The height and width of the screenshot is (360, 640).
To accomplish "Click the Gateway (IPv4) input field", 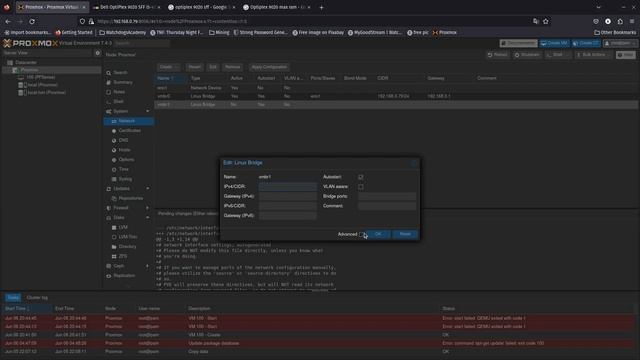I will [288, 196].
